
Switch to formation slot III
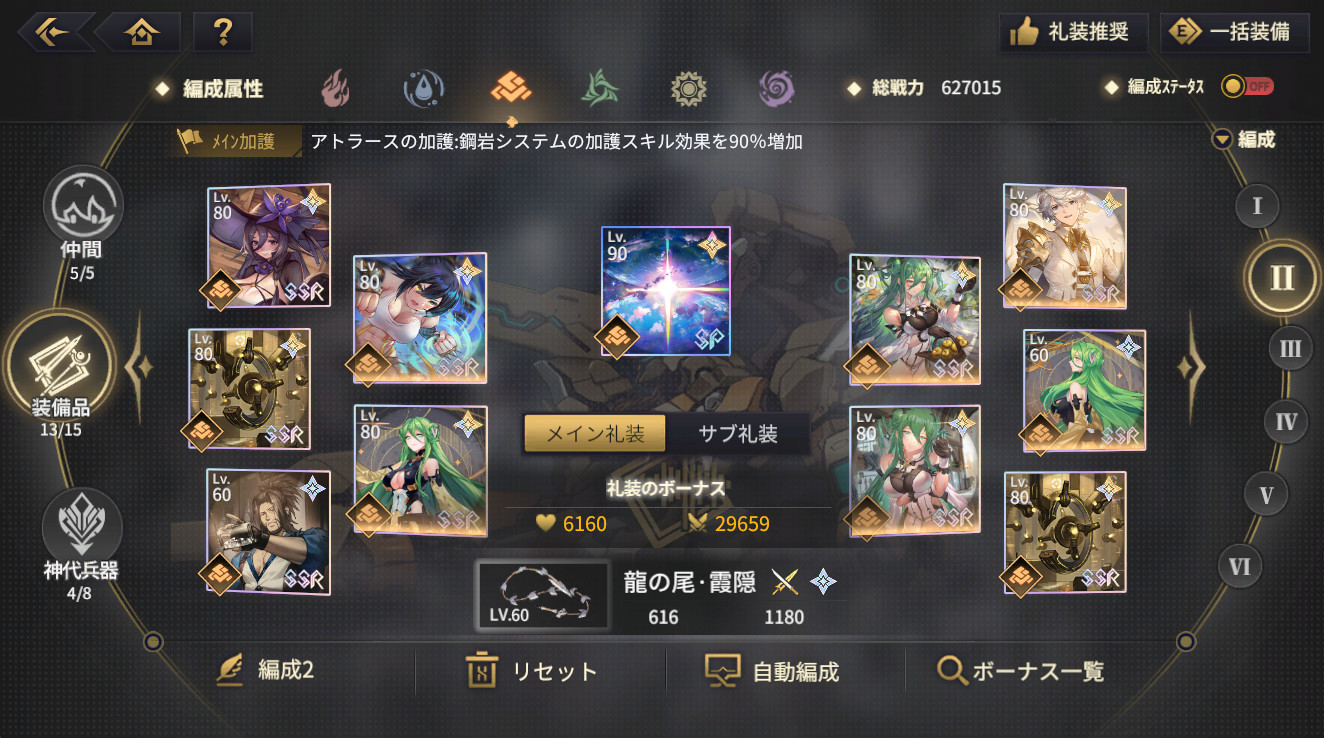[1290, 349]
